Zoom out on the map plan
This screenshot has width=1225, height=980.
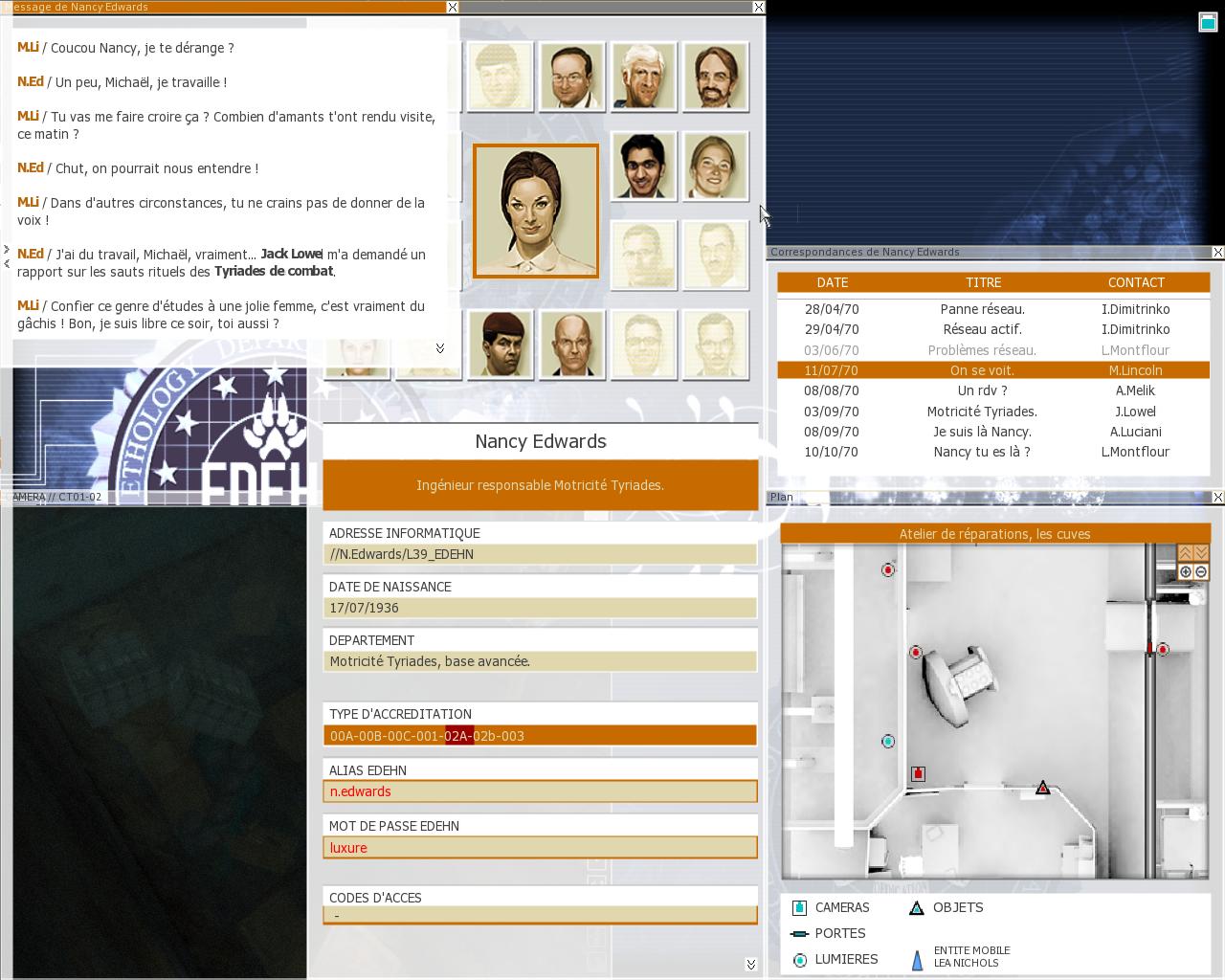tap(1201, 571)
